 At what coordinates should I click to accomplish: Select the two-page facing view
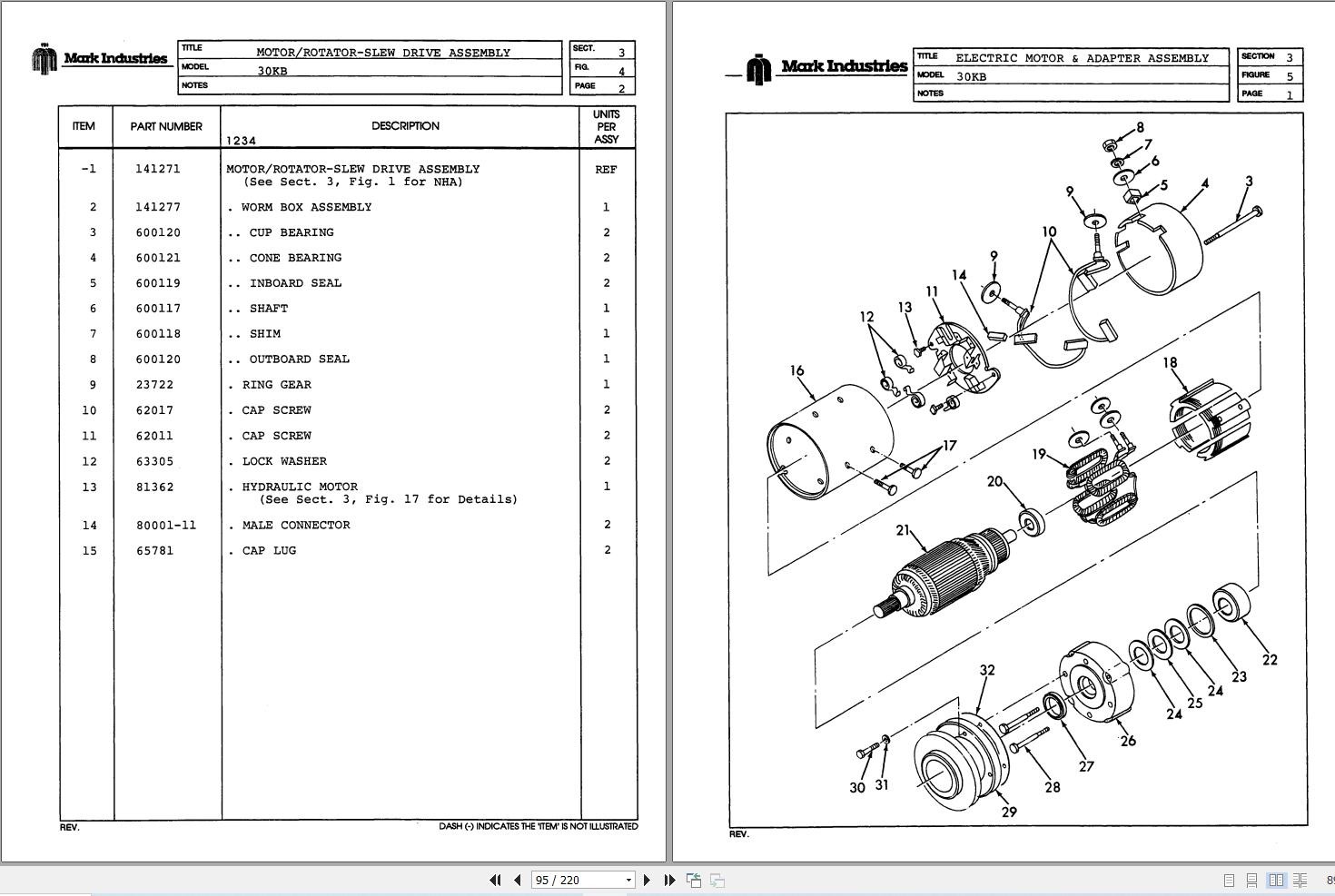click(1276, 881)
